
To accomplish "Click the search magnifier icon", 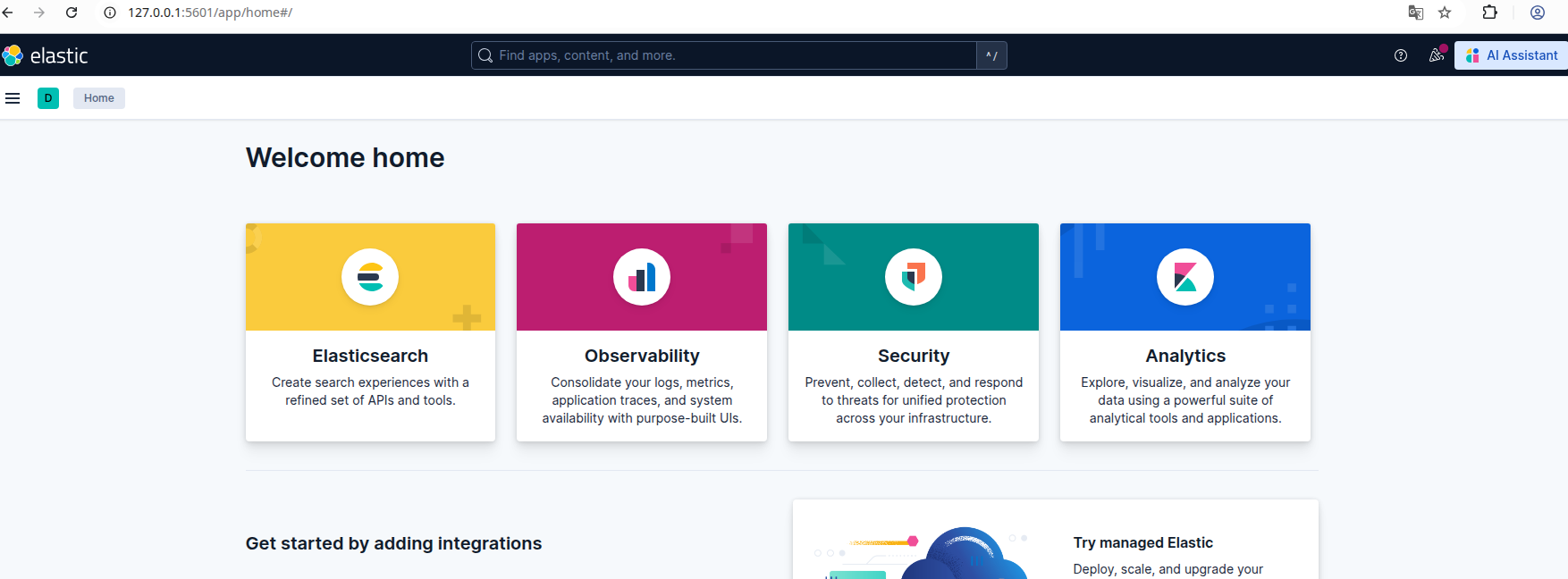I will [x=485, y=55].
